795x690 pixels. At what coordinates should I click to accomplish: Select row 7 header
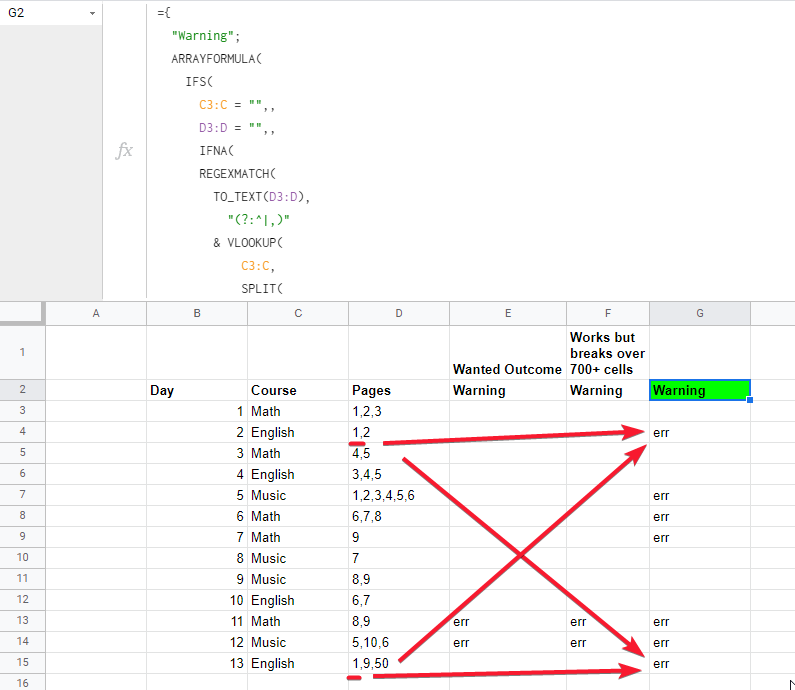[22, 495]
